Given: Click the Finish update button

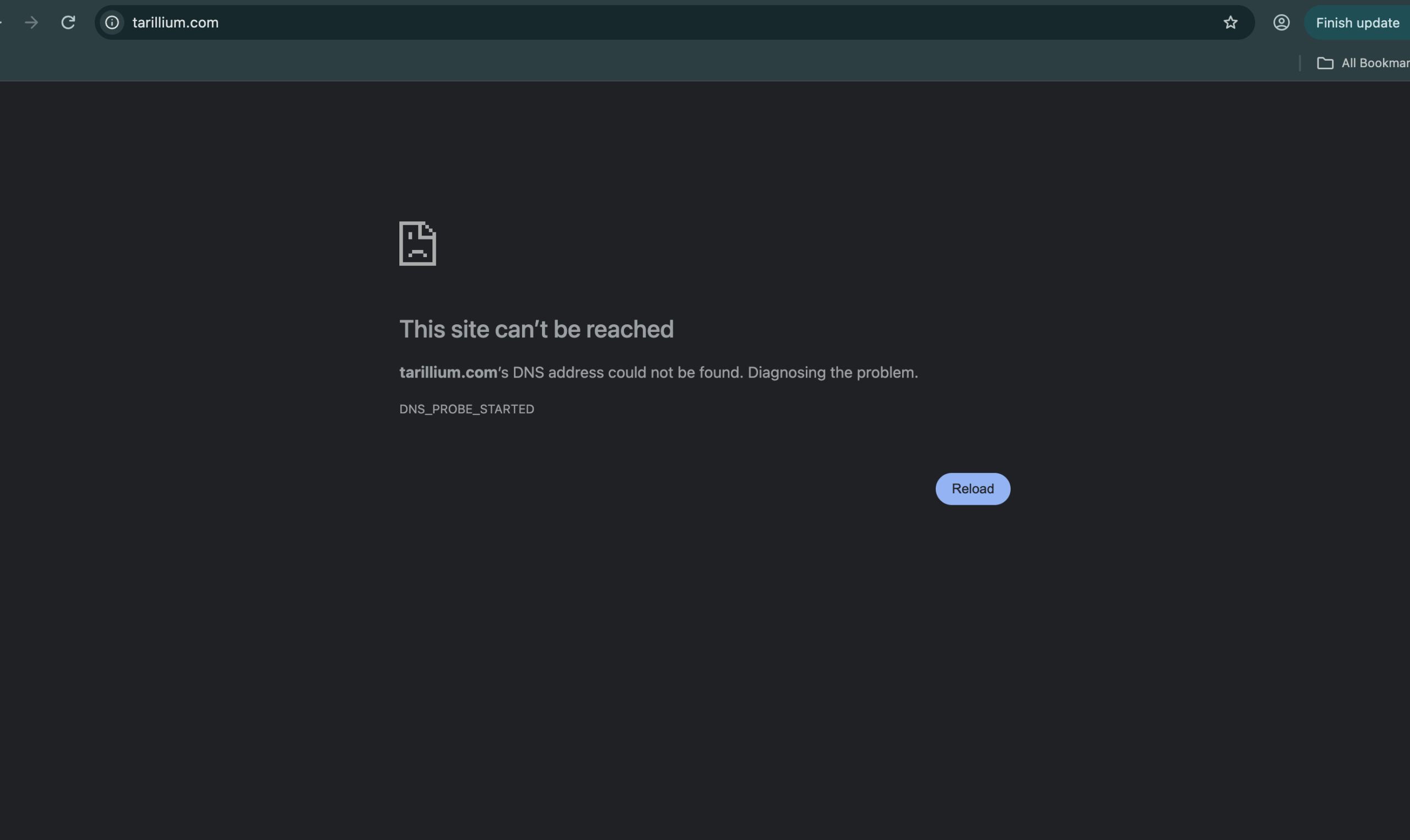Looking at the screenshot, I should pos(1357,23).
